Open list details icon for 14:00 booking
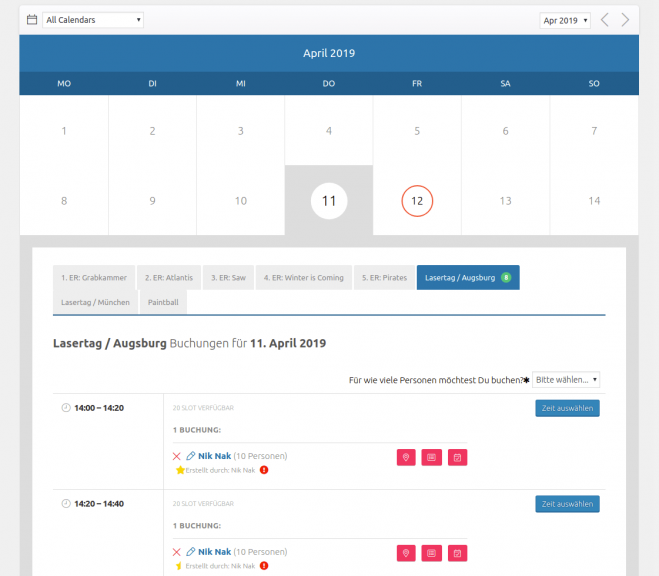This screenshot has width=659, height=576. click(x=431, y=457)
